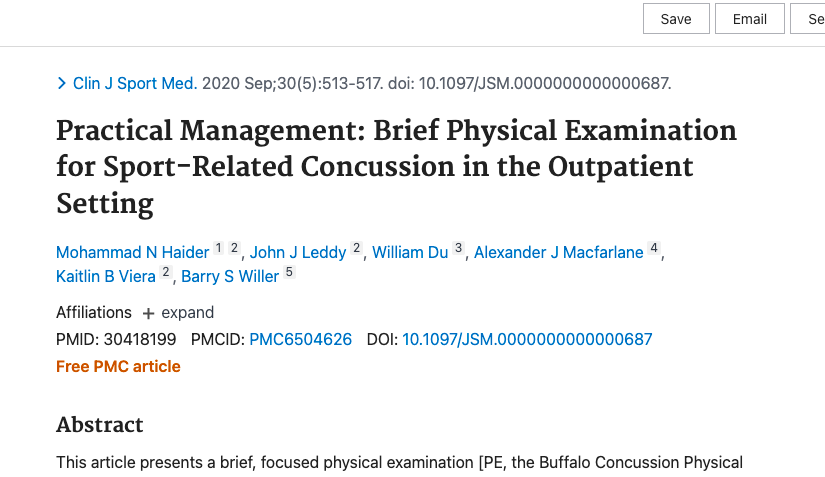
Task: Click the Save button
Action: [676, 19]
